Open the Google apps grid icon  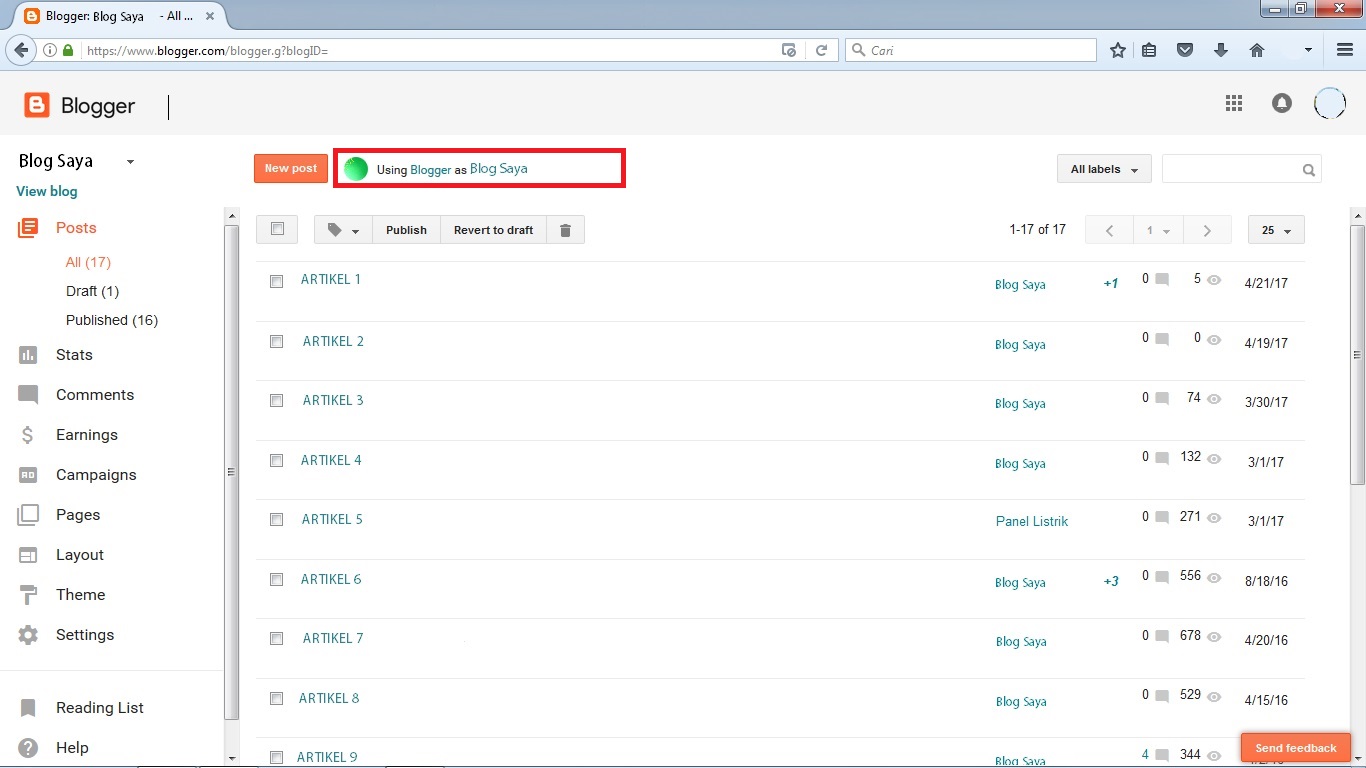(1234, 103)
